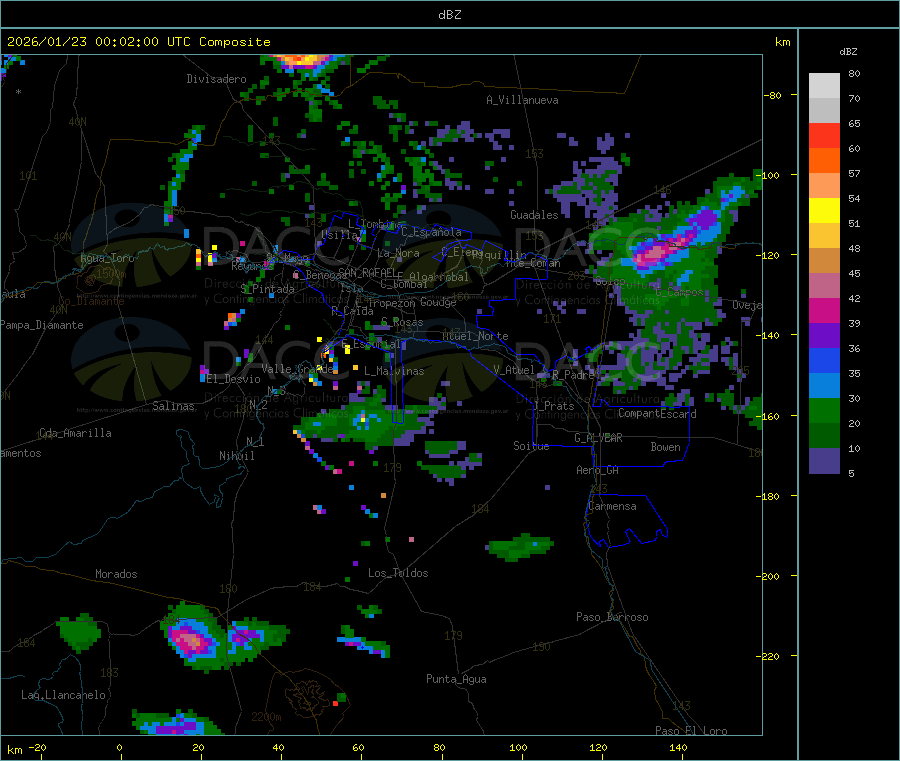Click the 100 km horizontal axis label
The height and width of the screenshot is (761, 900).
pos(518,747)
